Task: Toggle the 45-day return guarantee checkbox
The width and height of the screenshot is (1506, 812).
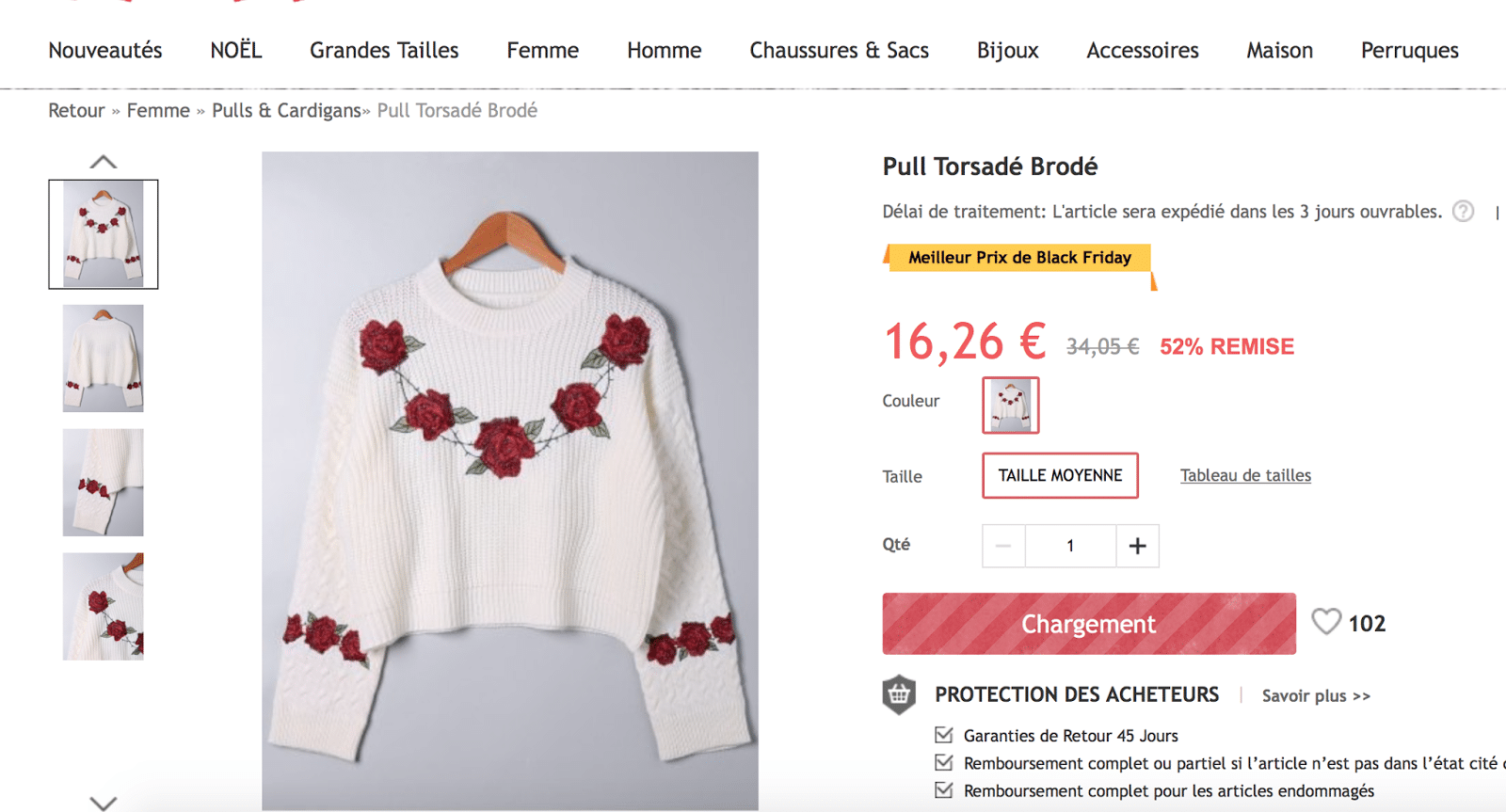Action: pyautogui.click(x=943, y=735)
